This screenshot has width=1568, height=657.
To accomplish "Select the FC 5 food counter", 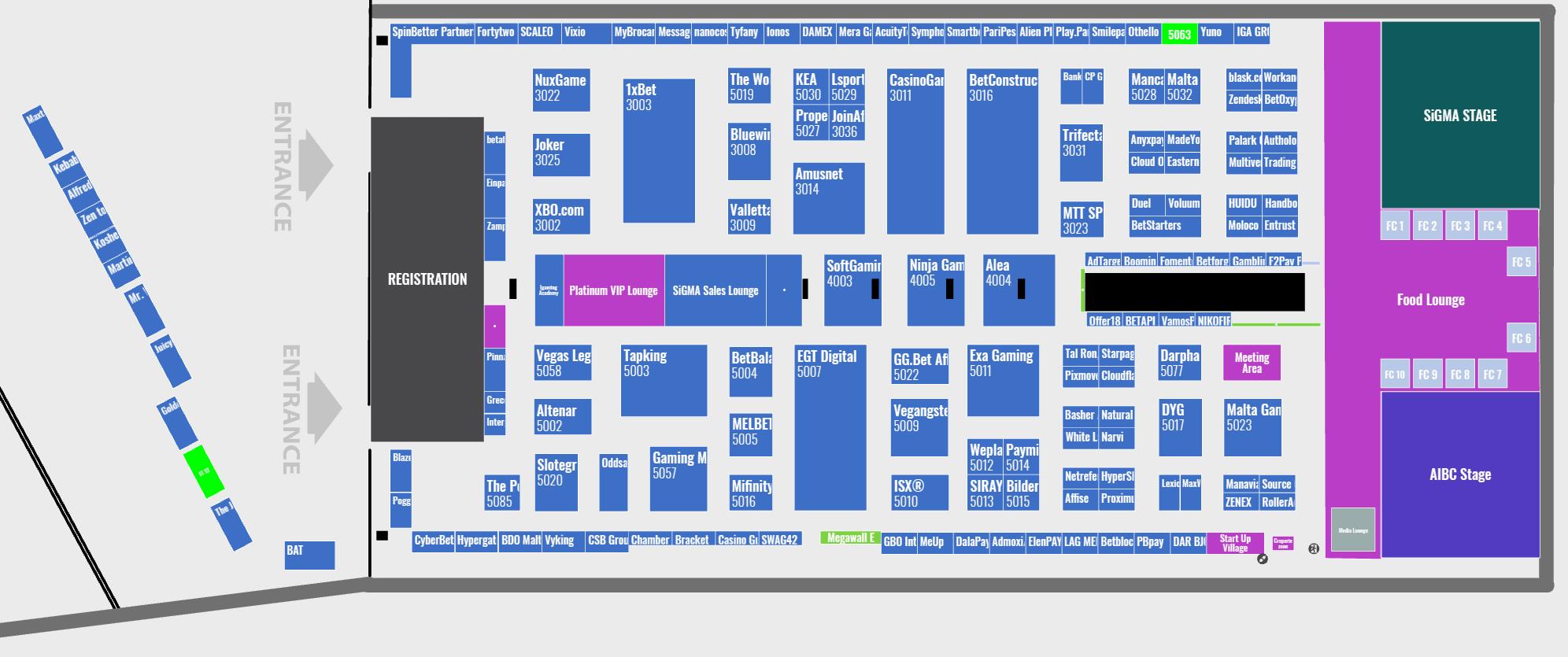I will point(1522,262).
